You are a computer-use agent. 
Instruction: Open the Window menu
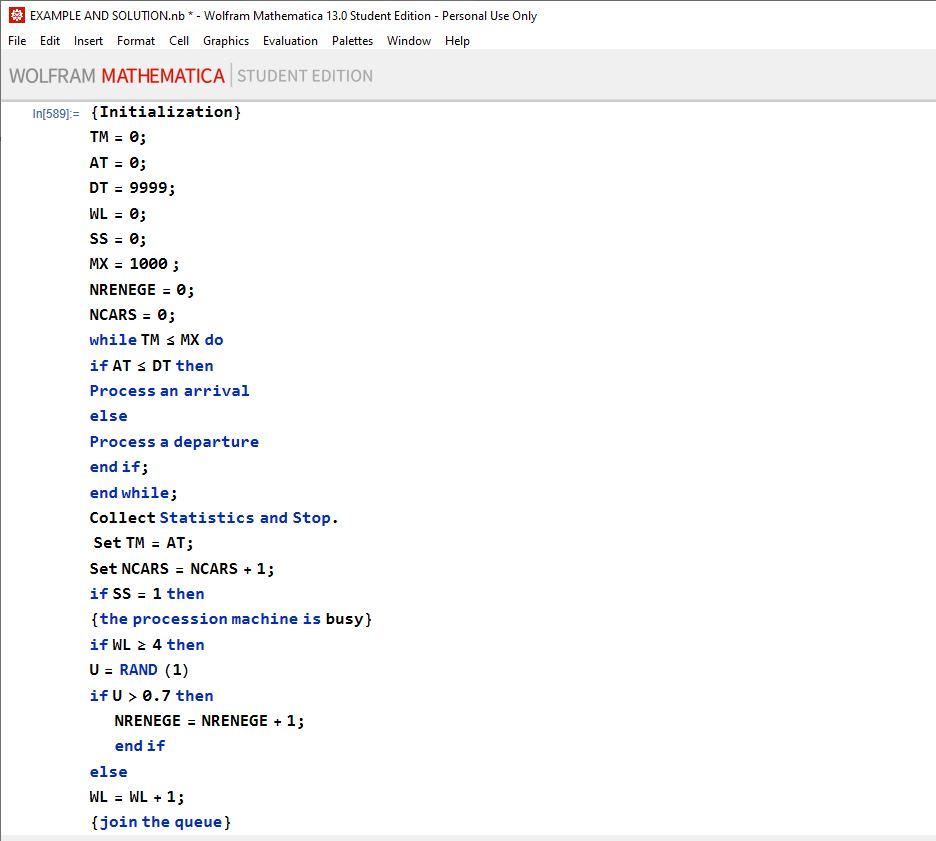click(x=408, y=41)
